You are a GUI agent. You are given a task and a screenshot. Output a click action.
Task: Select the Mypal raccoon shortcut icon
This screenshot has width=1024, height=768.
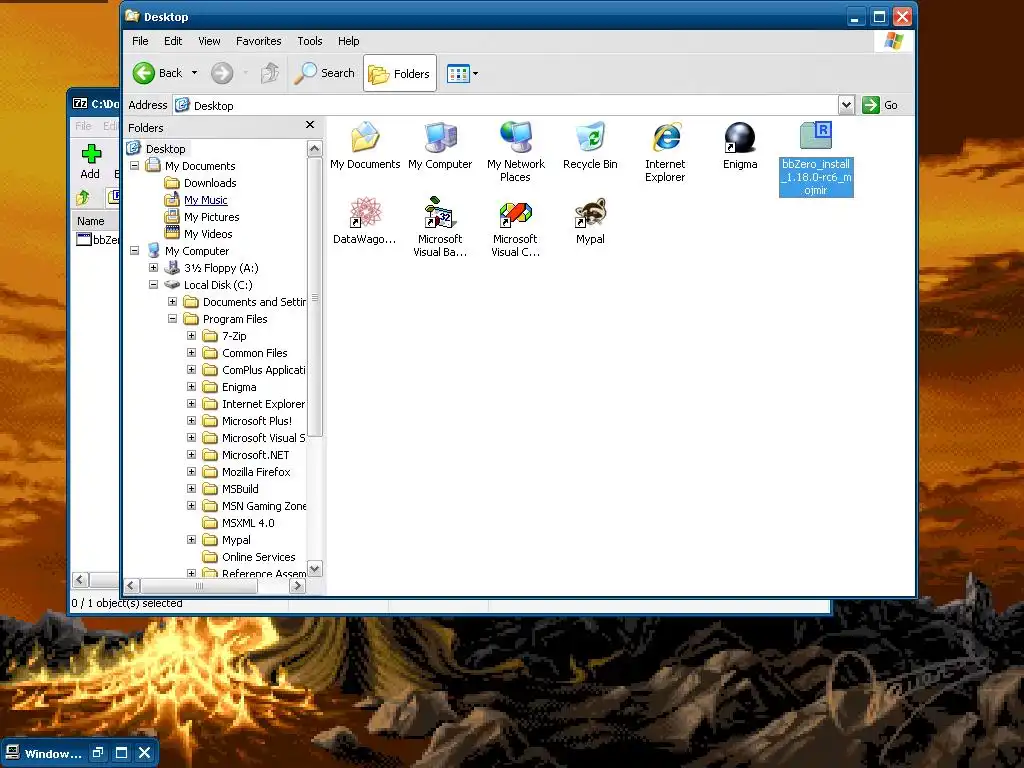point(590,221)
